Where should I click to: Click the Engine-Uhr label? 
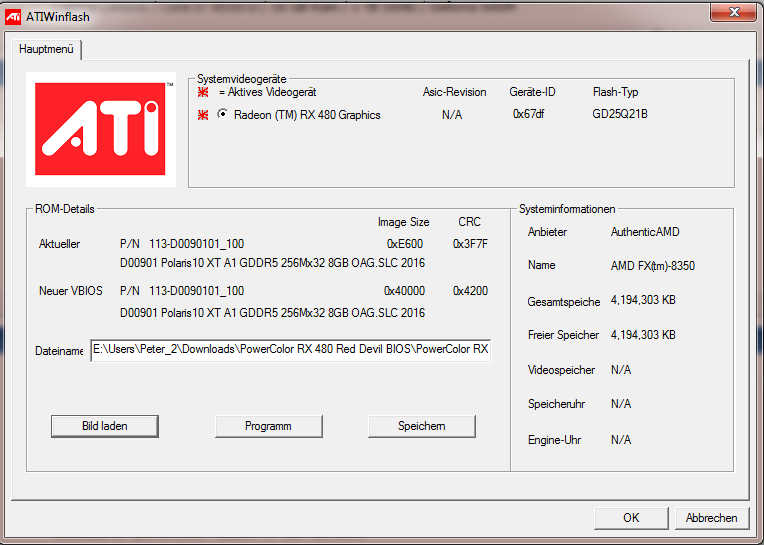pos(554,440)
